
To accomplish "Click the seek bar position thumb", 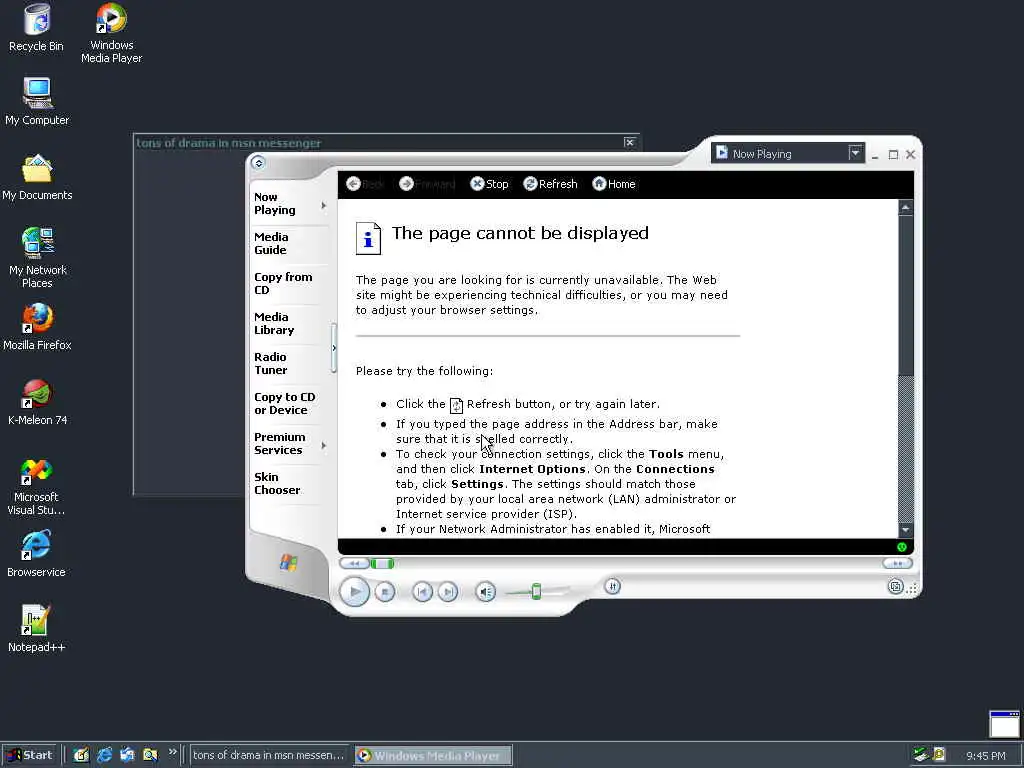I will point(382,563).
